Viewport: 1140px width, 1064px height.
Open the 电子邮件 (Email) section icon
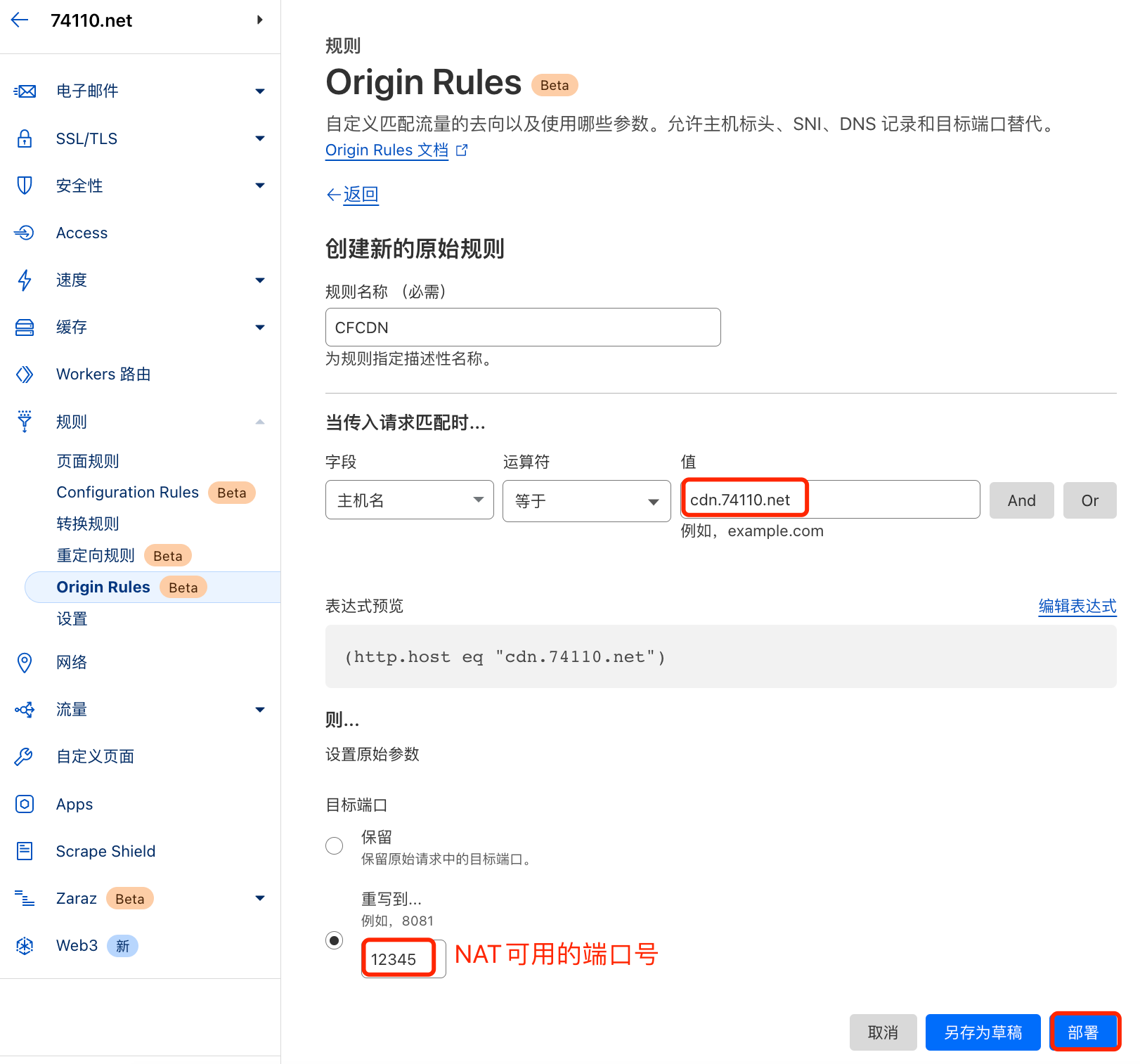pos(25,91)
